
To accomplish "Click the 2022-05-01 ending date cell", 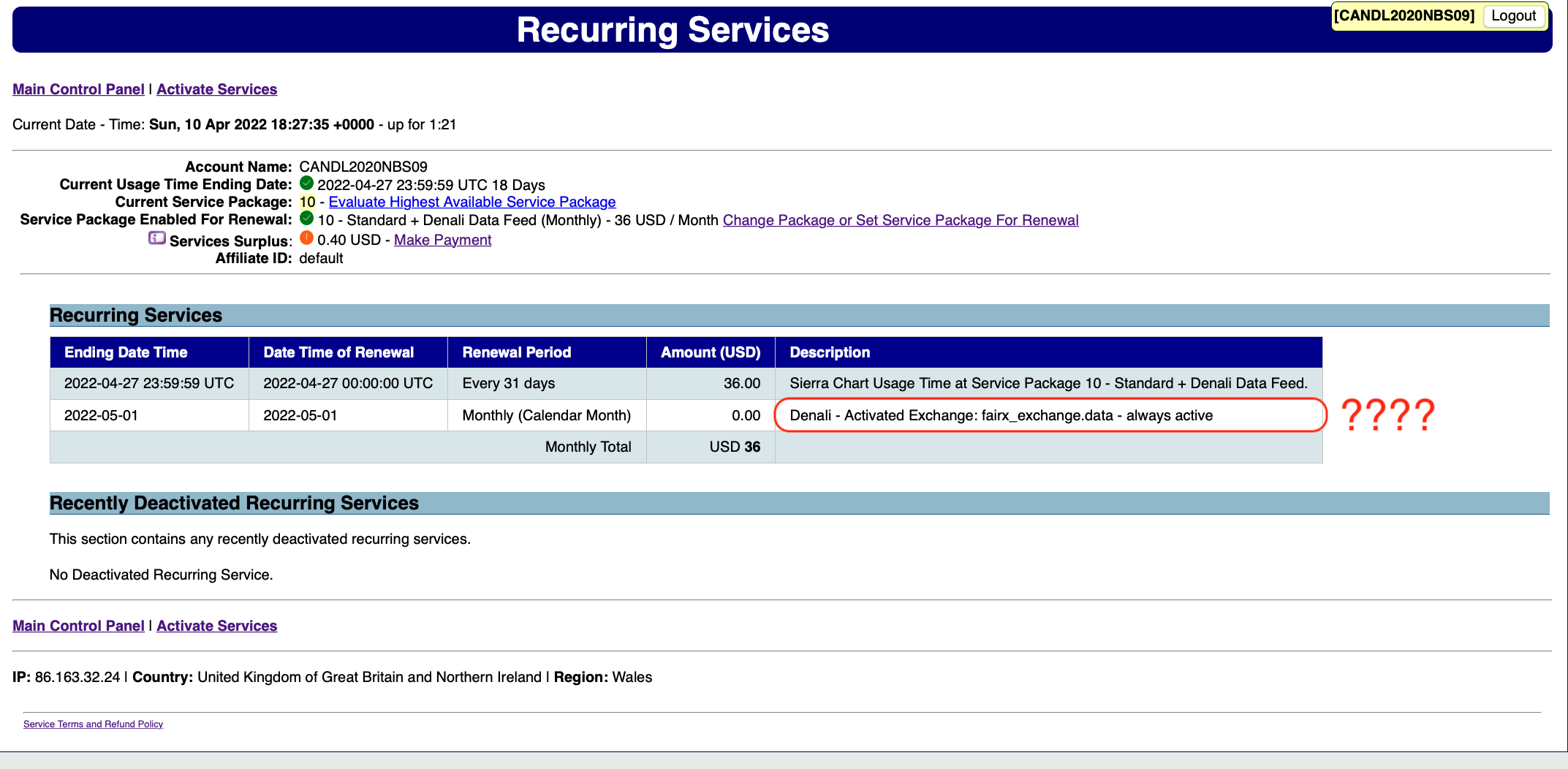I will (x=149, y=415).
